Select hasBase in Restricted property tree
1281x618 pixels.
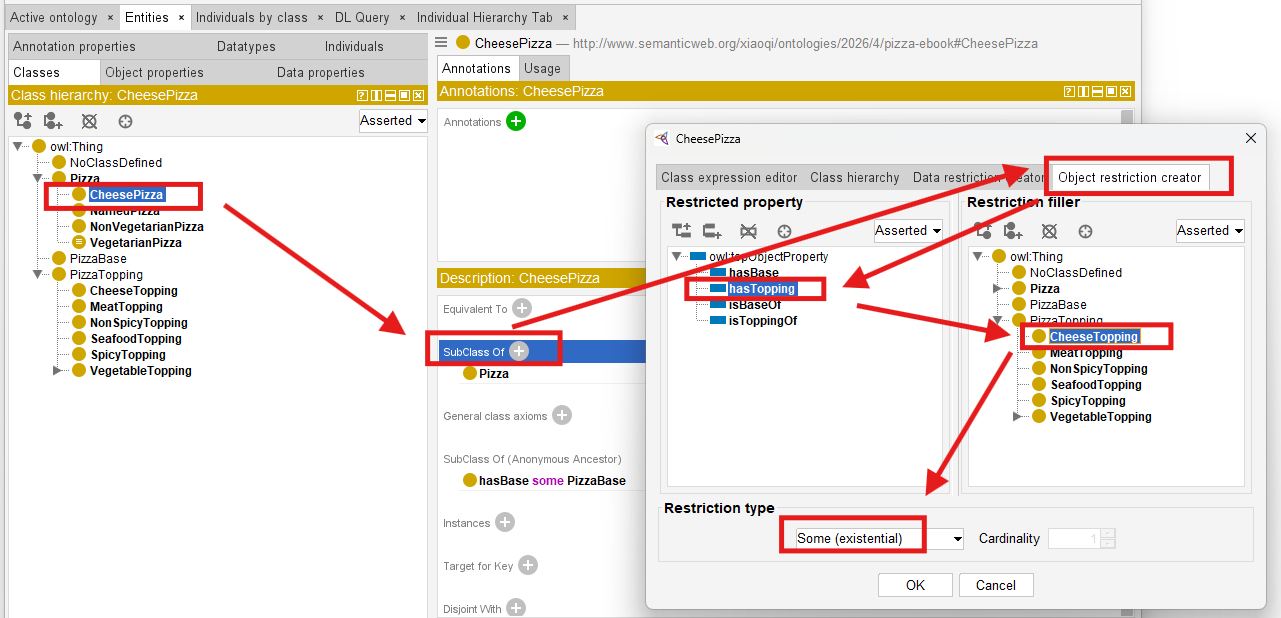[753, 273]
